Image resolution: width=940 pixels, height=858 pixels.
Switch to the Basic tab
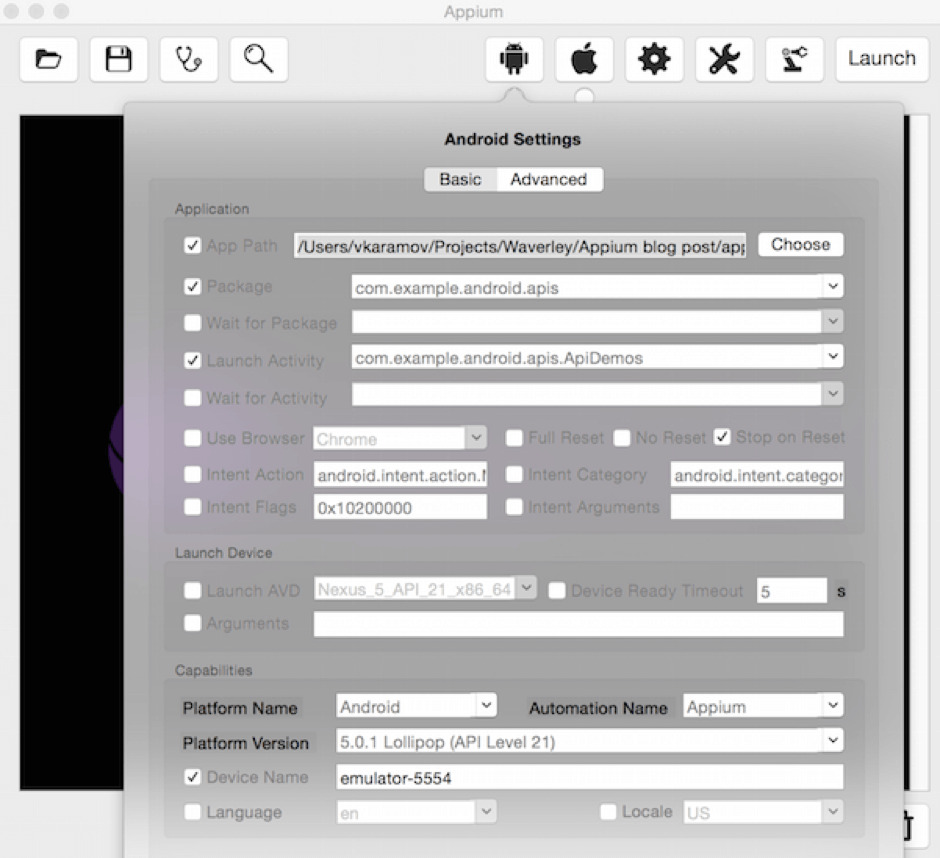460,179
